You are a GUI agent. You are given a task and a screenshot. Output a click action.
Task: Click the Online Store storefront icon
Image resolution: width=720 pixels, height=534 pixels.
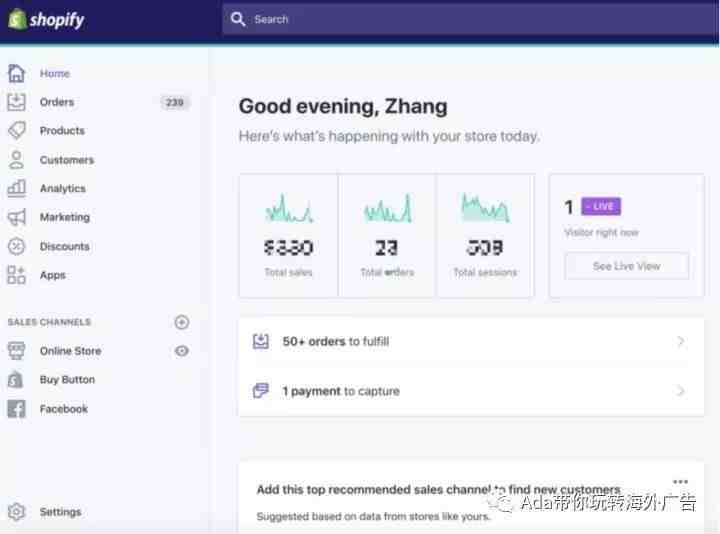click(17, 351)
